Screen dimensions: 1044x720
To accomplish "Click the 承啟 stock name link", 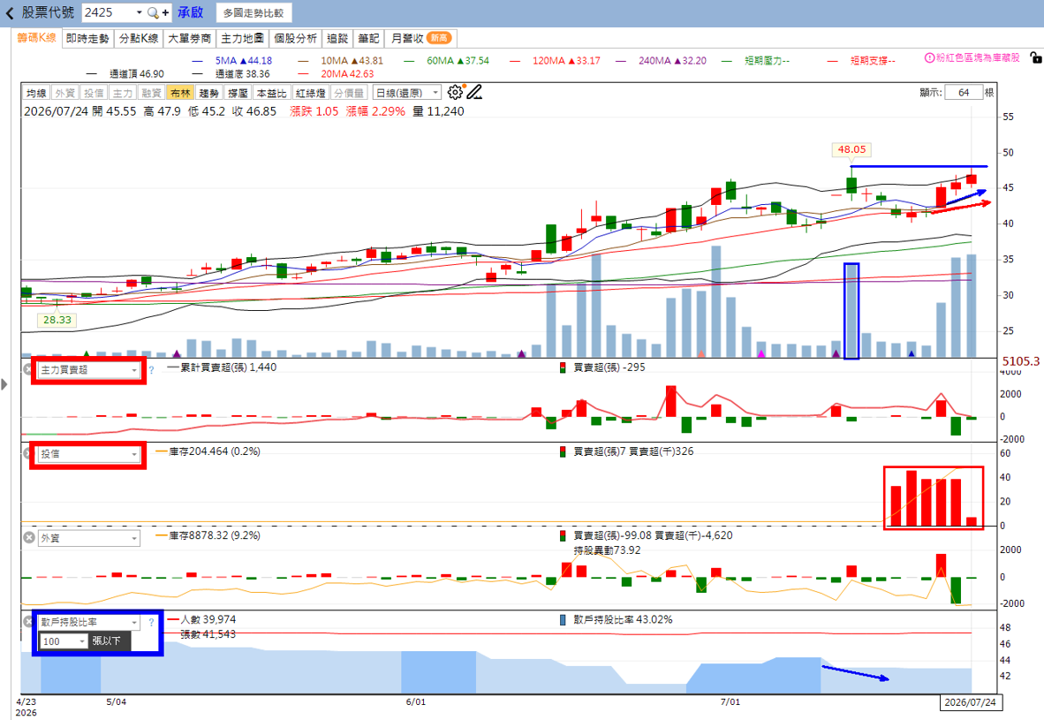I will coord(190,13).
